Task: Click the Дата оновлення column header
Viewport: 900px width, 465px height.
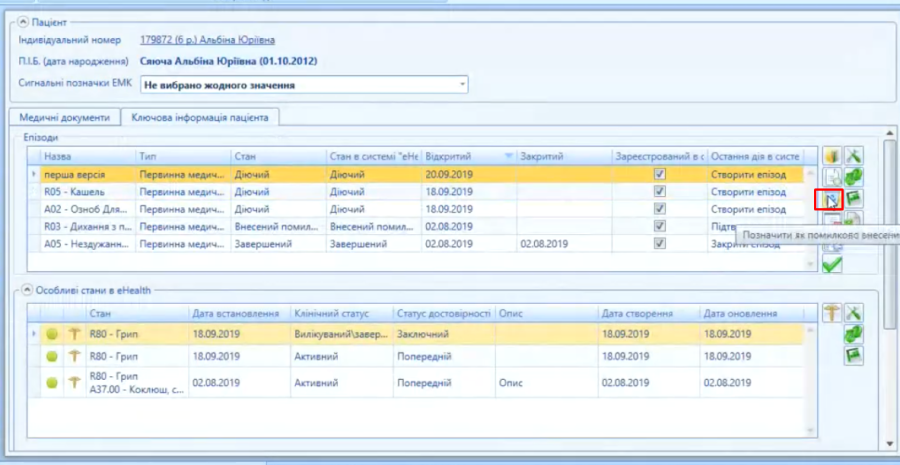Action: [751, 313]
